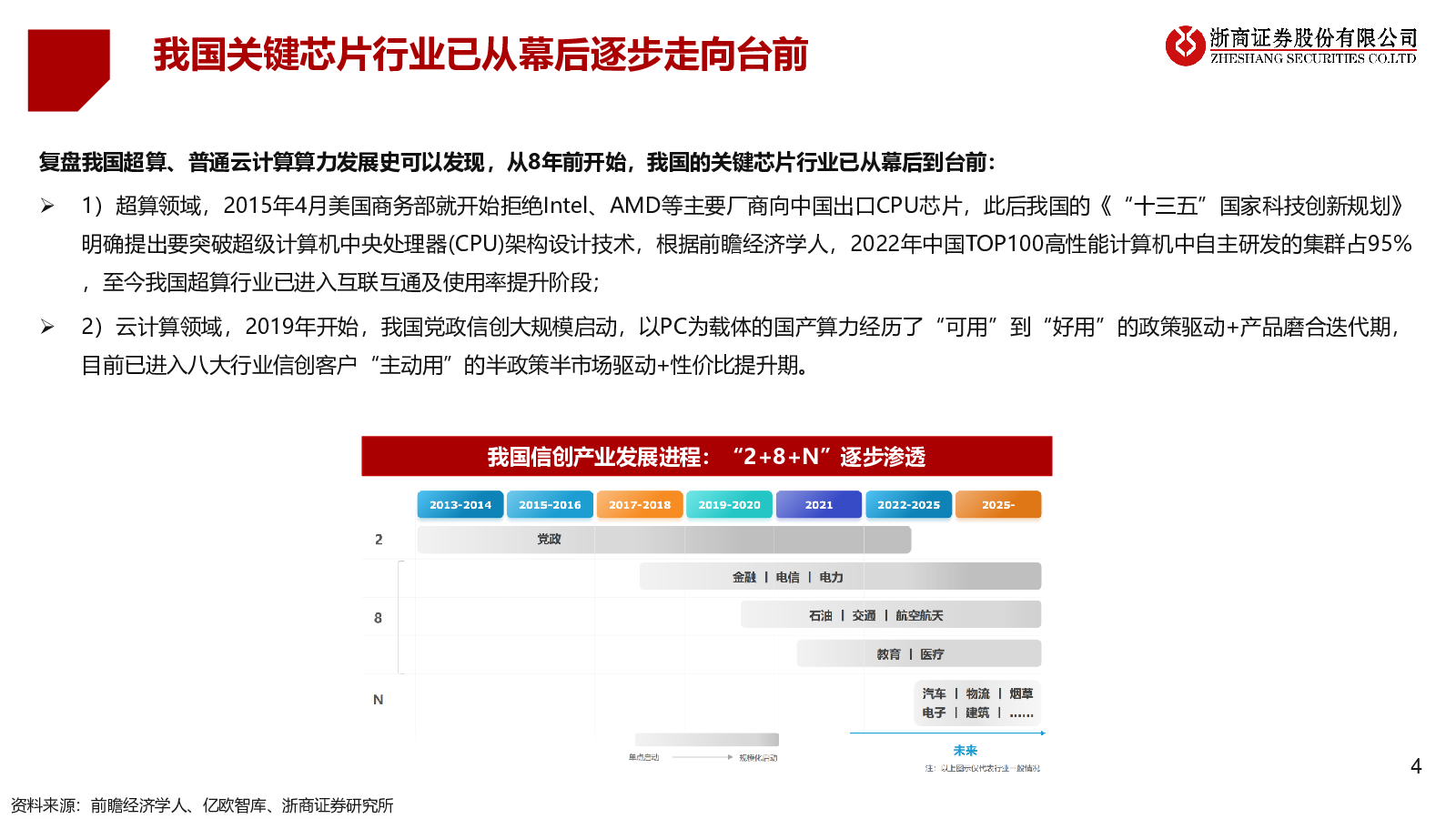This screenshot has height=819, width=1456.
Task: Click the arrow bullet before the 云计算领域 paragraph
Action: (47, 327)
